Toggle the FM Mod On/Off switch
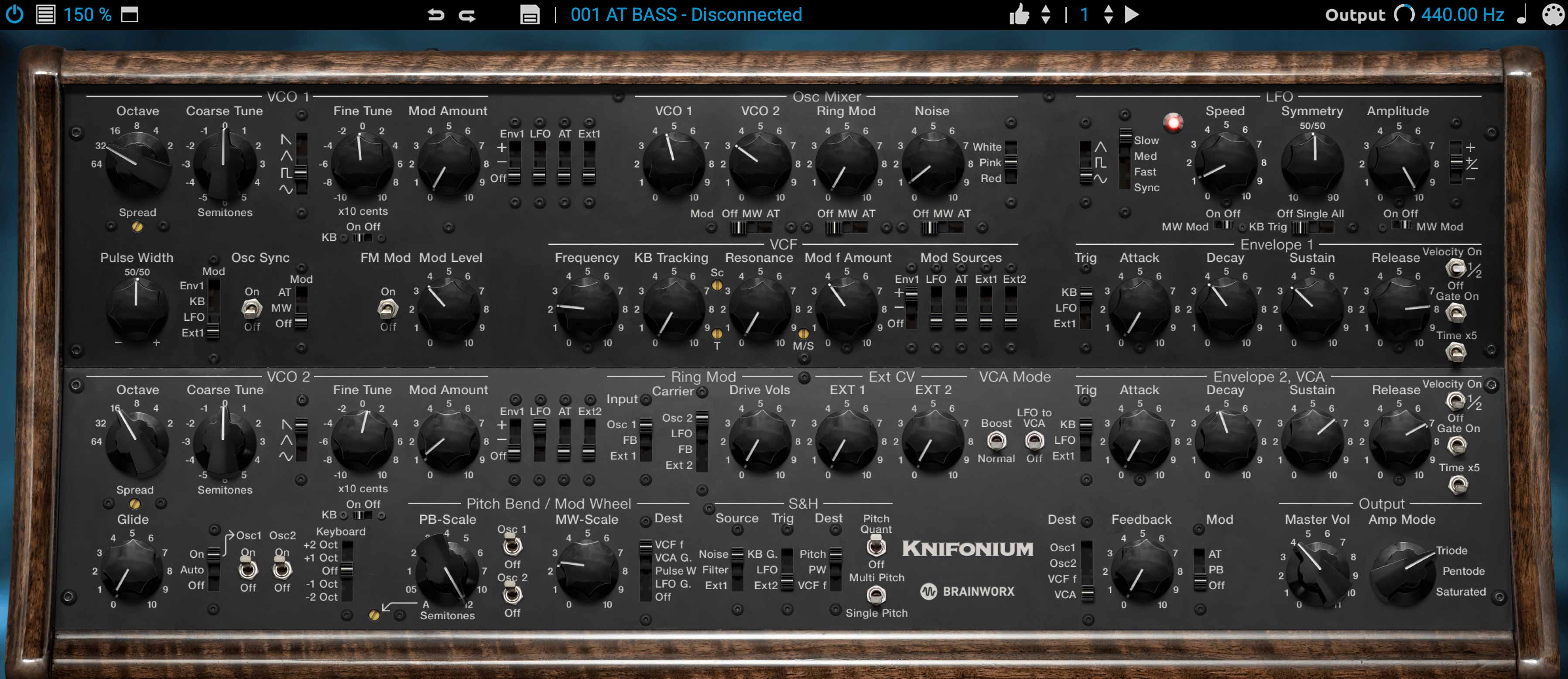The width and height of the screenshot is (1568, 679). pyautogui.click(x=388, y=309)
